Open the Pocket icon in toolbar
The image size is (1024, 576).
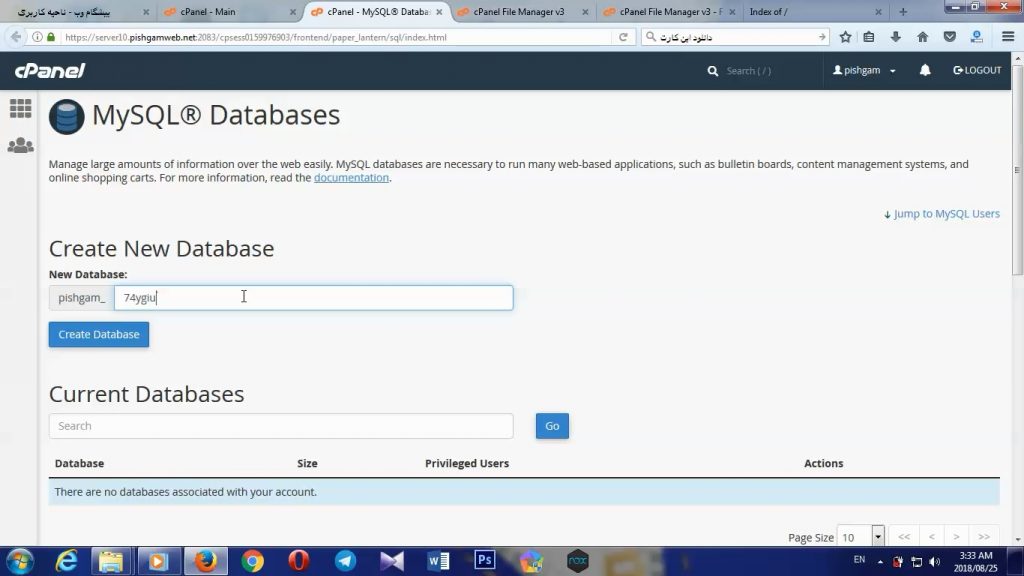[x=950, y=37]
